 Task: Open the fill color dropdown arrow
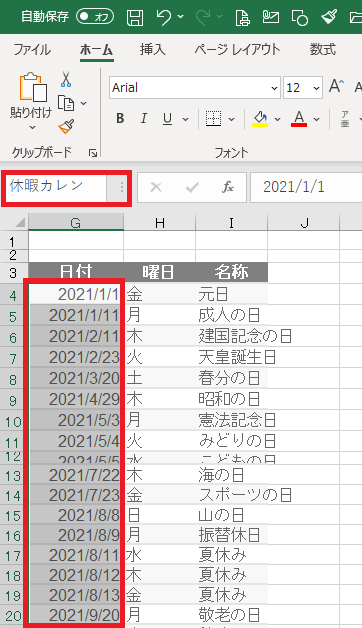click(277, 119)
